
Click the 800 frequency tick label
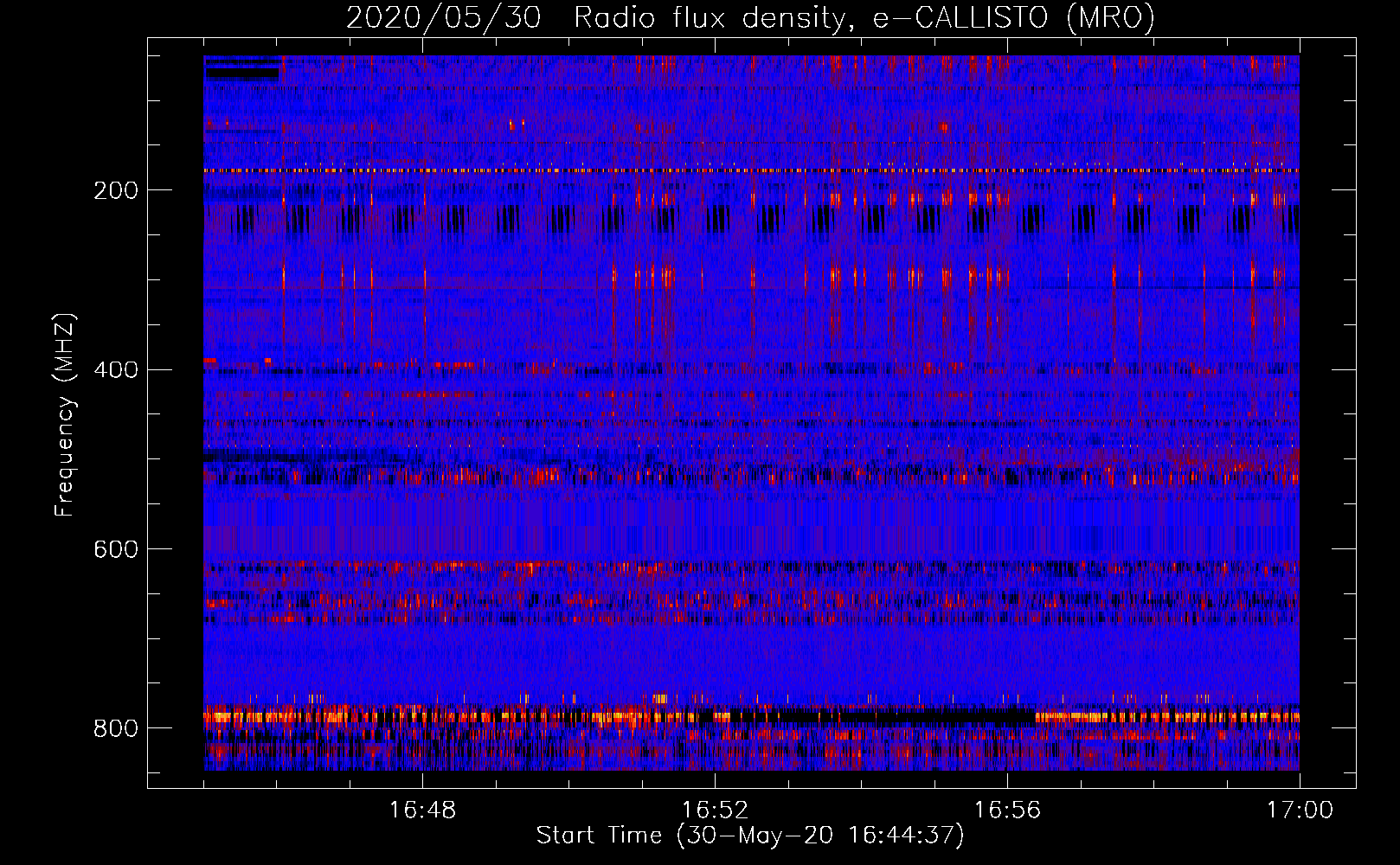tap(116, 728)
